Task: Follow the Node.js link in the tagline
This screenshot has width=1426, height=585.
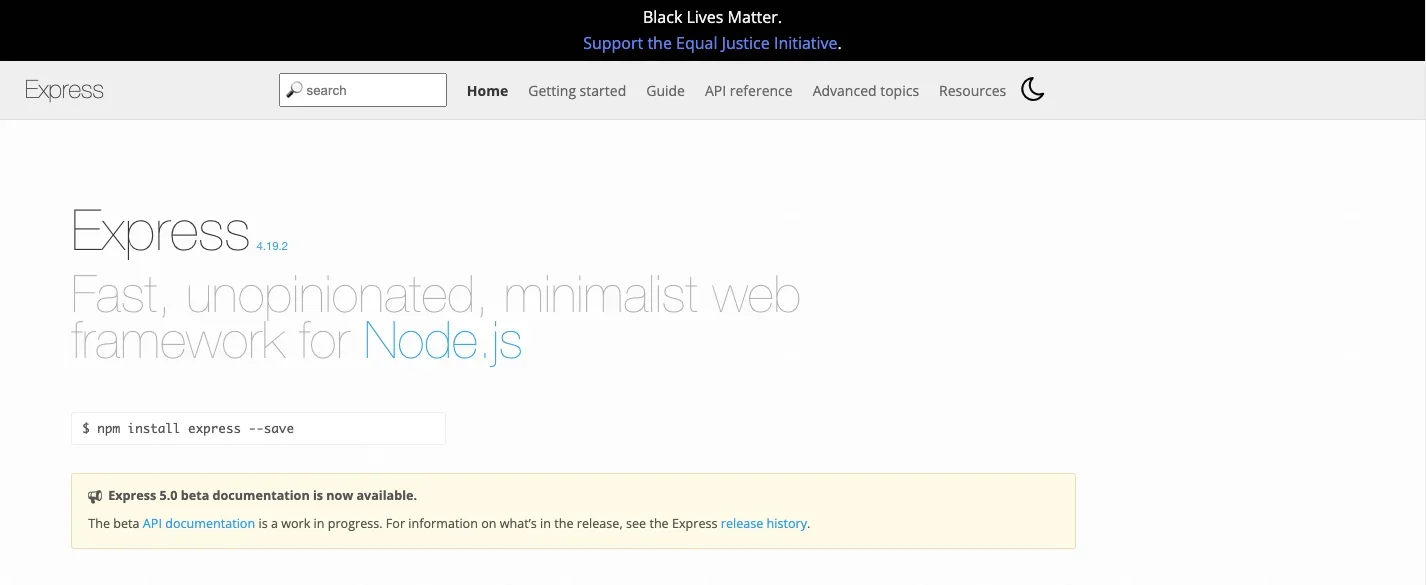Action: [x=443, y=341]
